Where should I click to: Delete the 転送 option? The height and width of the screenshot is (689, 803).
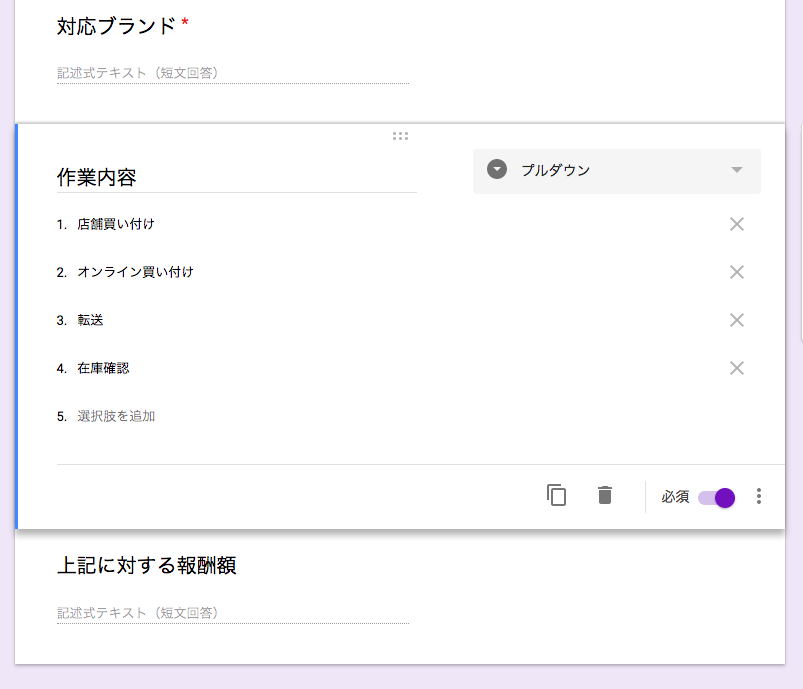point(736,320)
